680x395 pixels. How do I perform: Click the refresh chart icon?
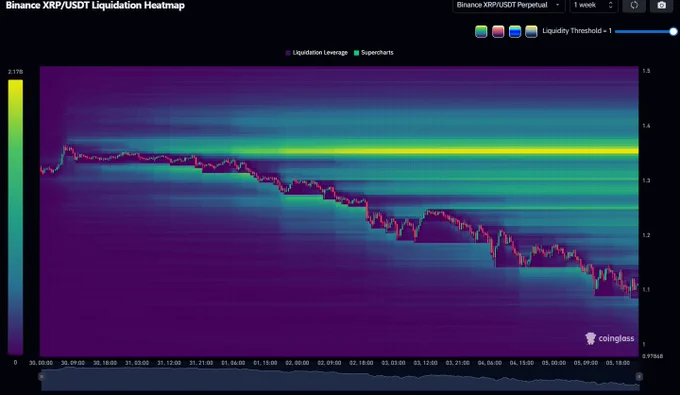pyautogui.click(x=634, y=5)
